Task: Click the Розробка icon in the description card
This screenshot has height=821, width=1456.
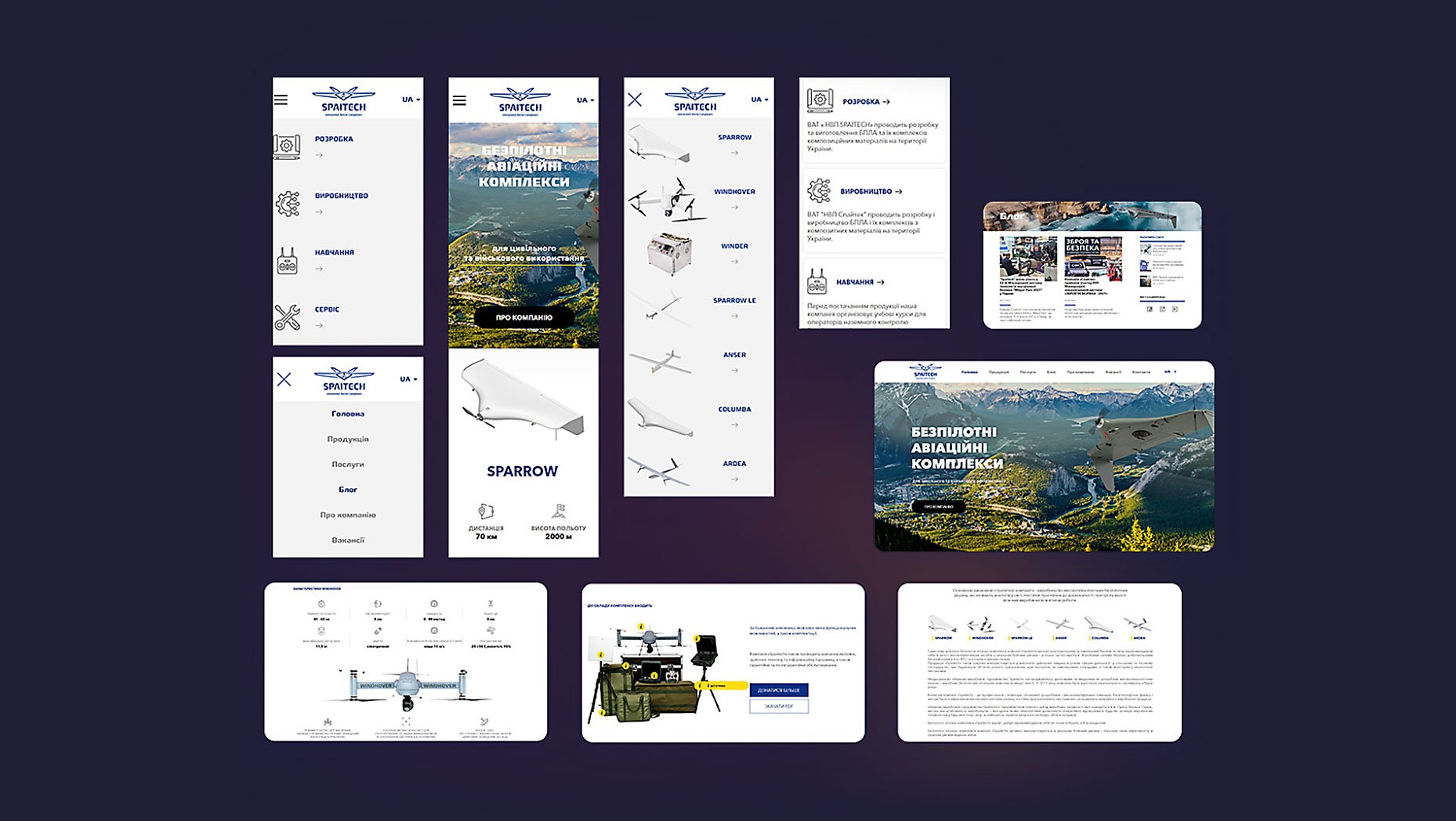Action: coord(820,100)
